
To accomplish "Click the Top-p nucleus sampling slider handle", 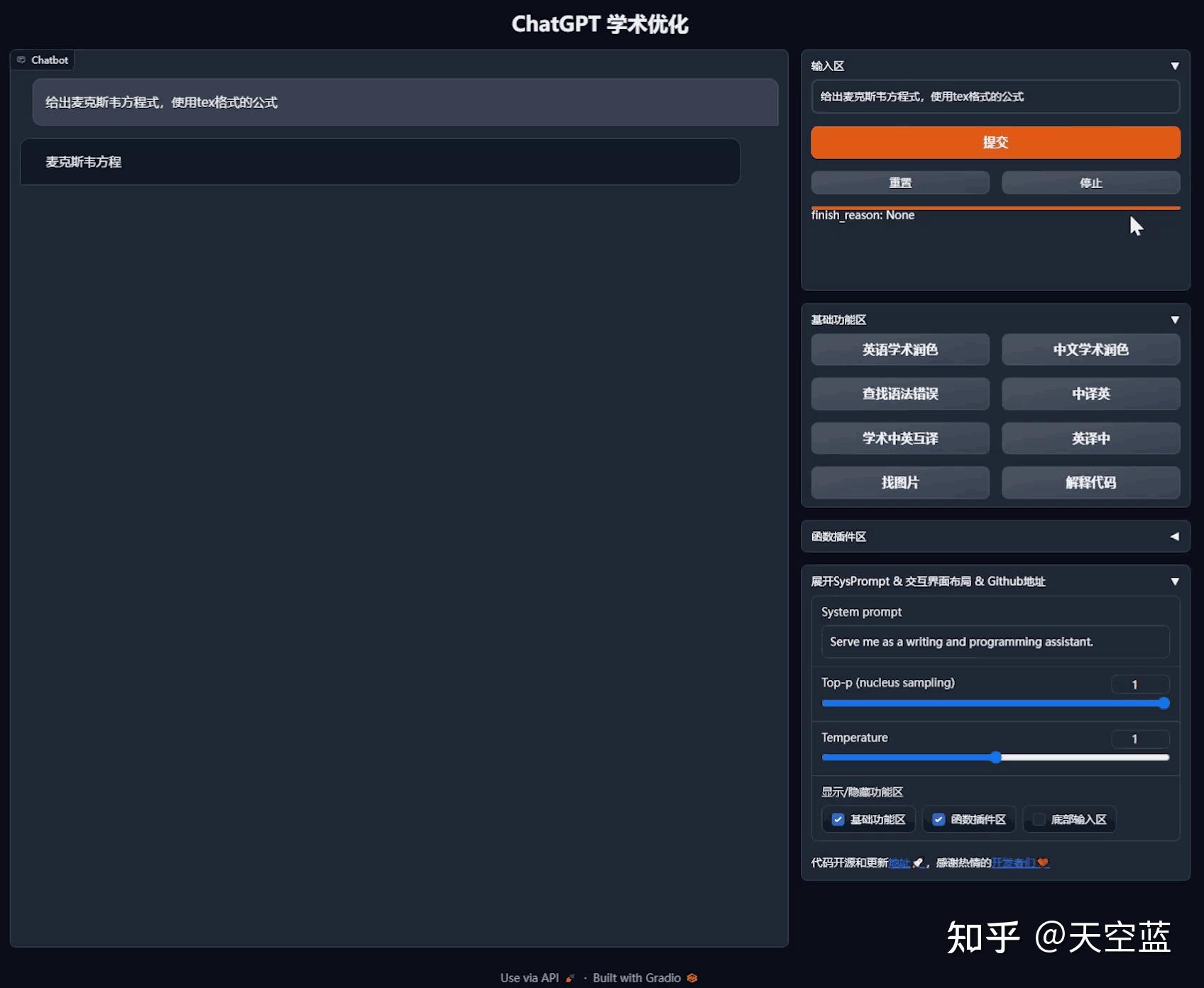I will click(x=1164, y=703).
